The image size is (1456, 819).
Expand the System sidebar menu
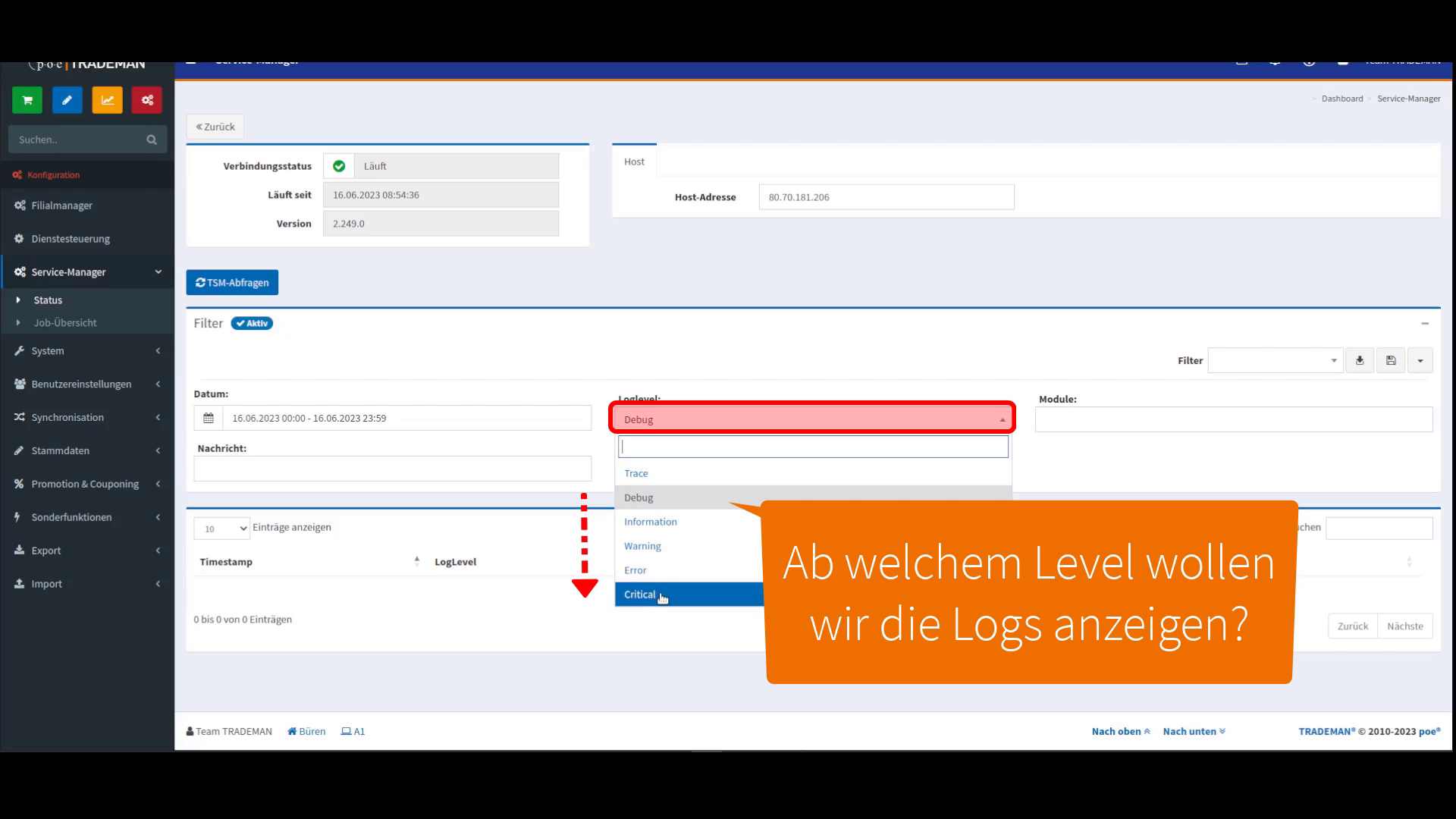tap(87, 351)
